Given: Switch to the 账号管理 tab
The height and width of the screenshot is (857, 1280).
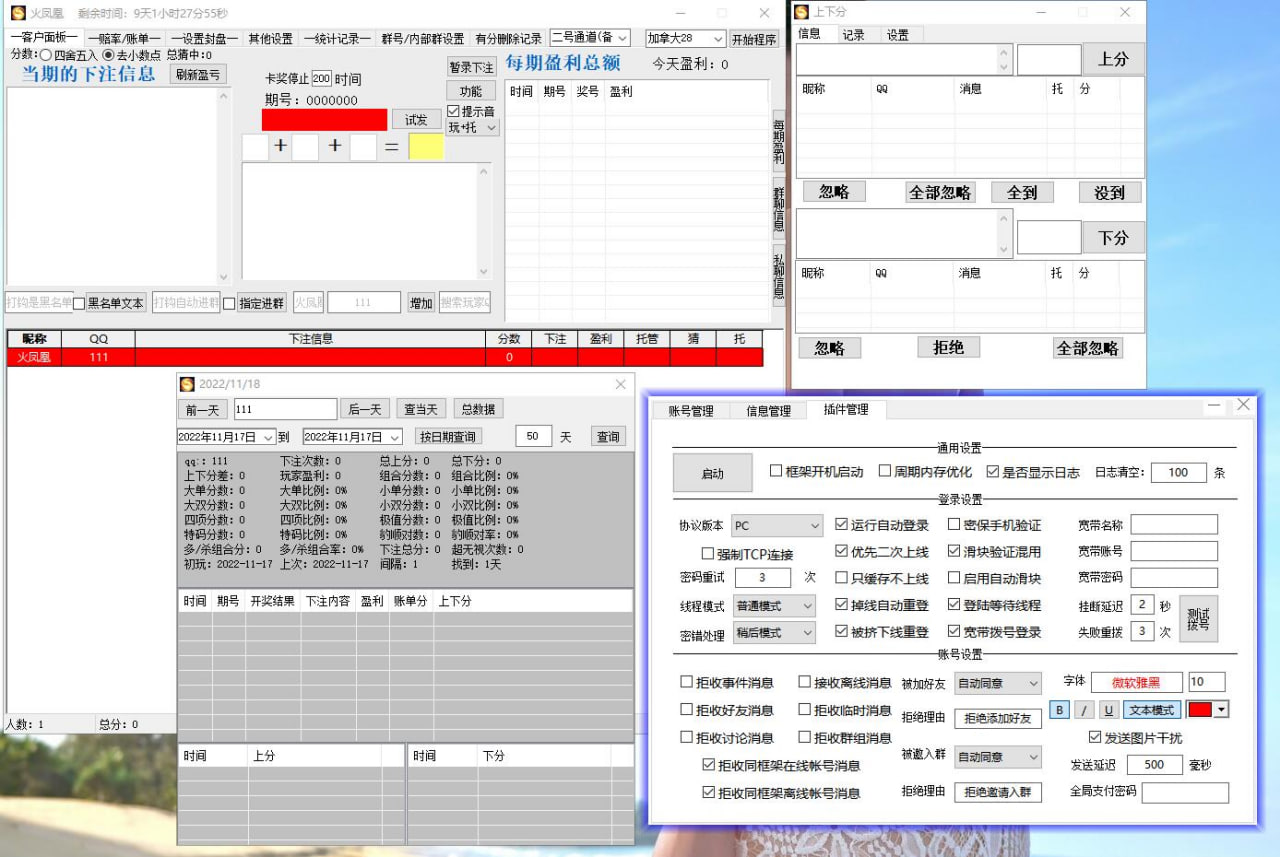Looking at the screenshot, I should [x=691, y=410].
